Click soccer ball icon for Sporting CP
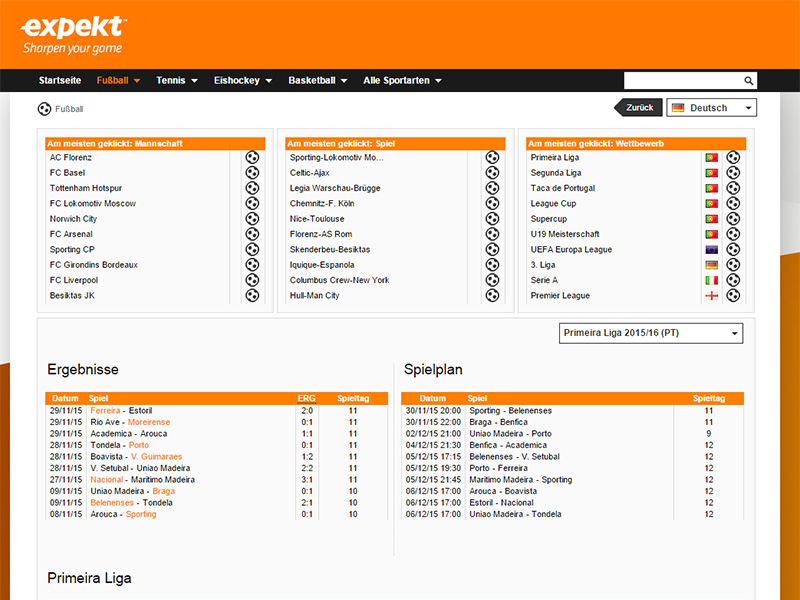The width and height of the screenshot is (800, 600). click(252, 249)
